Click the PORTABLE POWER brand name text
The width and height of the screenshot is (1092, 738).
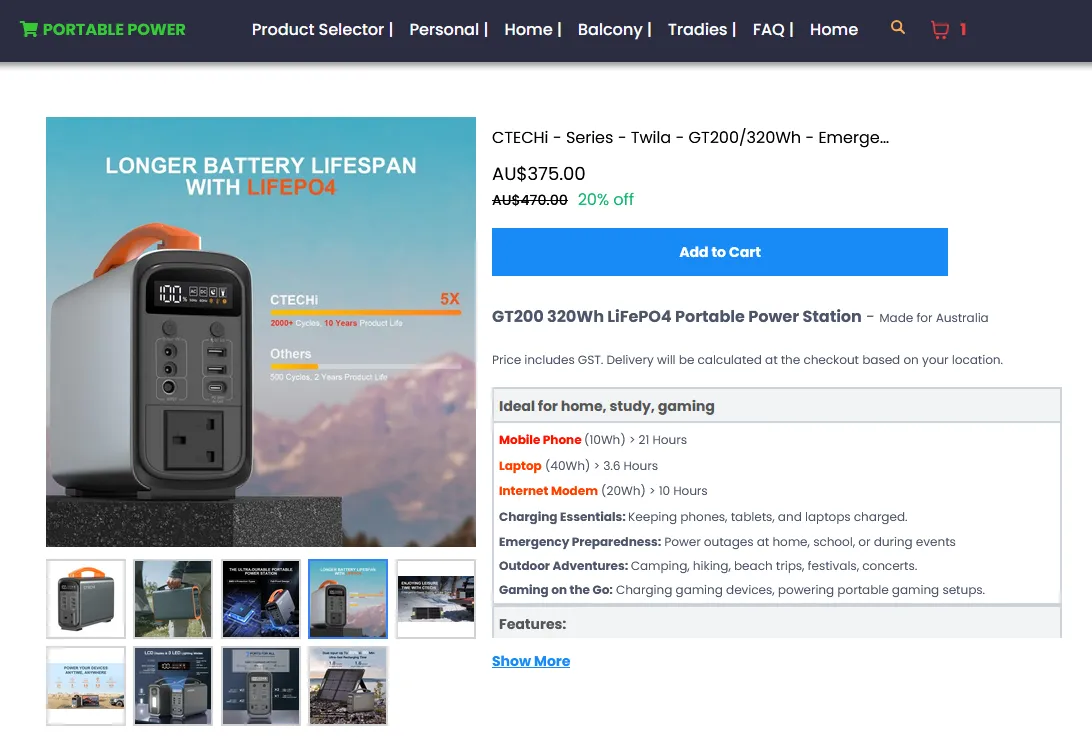tap(114, 29)
